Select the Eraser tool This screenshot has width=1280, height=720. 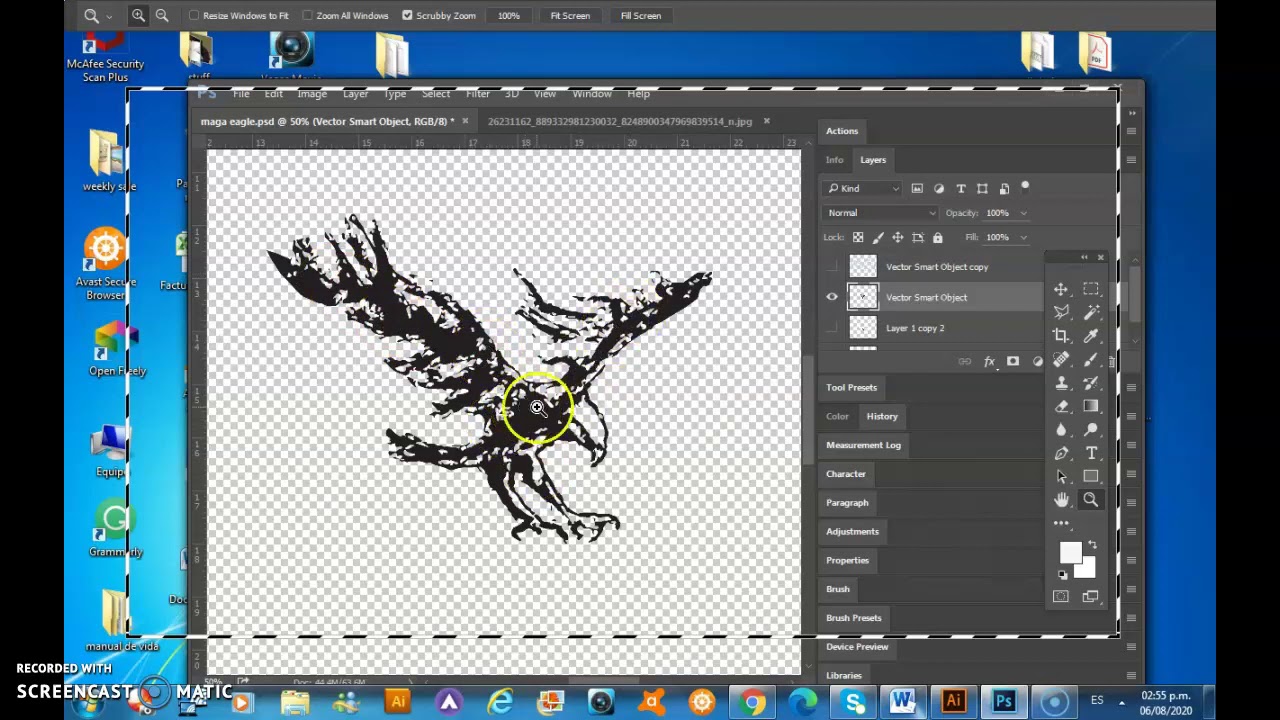pos(1061,406)
